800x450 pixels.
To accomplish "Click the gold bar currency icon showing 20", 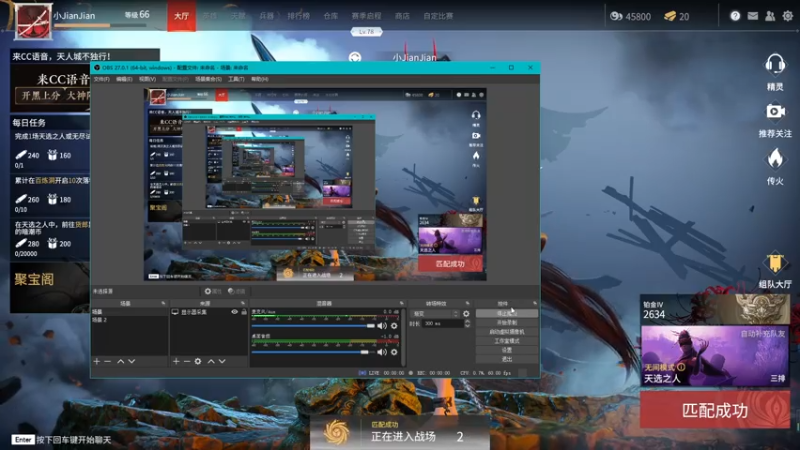I will 670,16.
